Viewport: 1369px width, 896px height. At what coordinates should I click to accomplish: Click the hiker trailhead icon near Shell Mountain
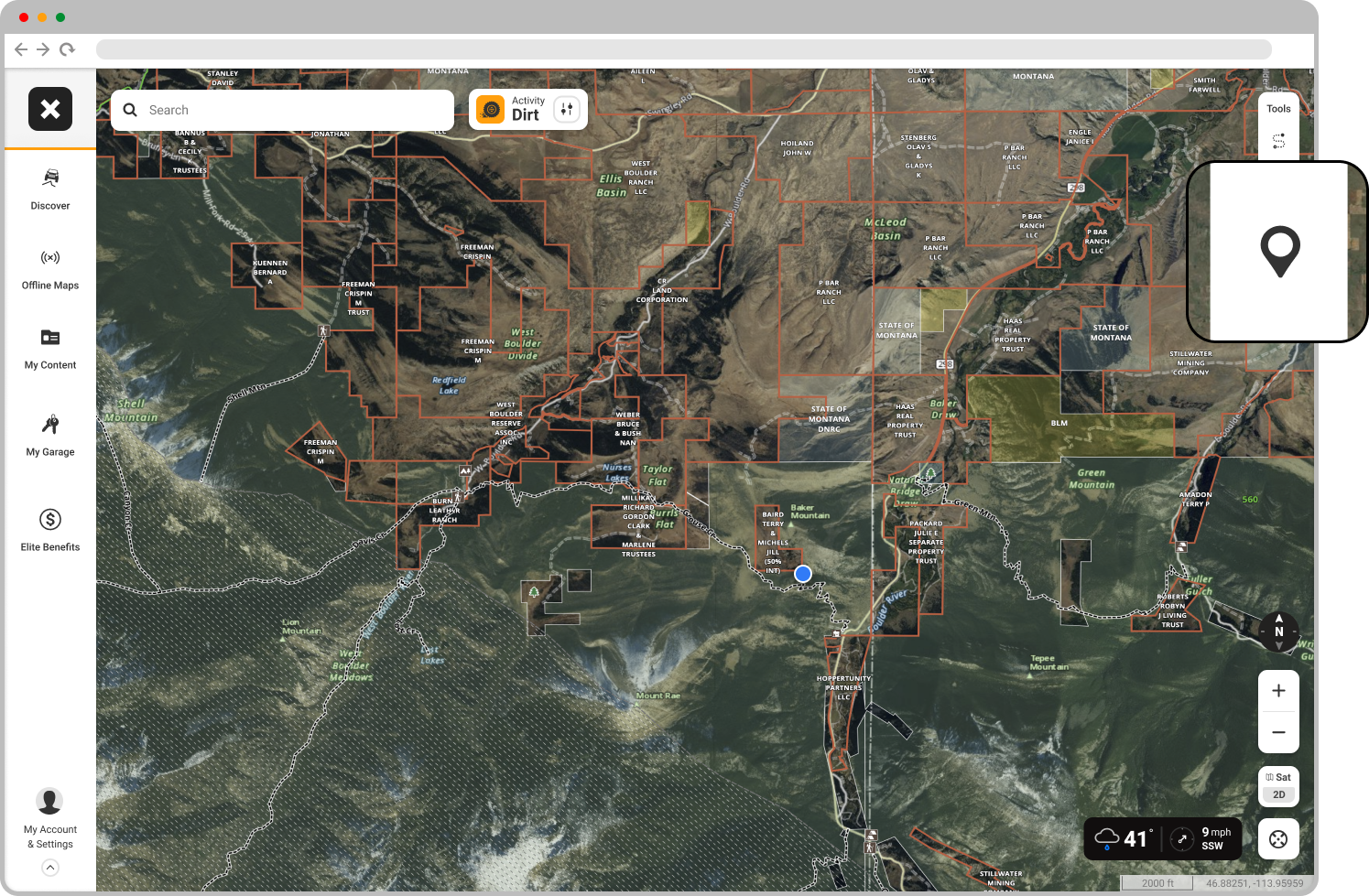click(323, 329)
